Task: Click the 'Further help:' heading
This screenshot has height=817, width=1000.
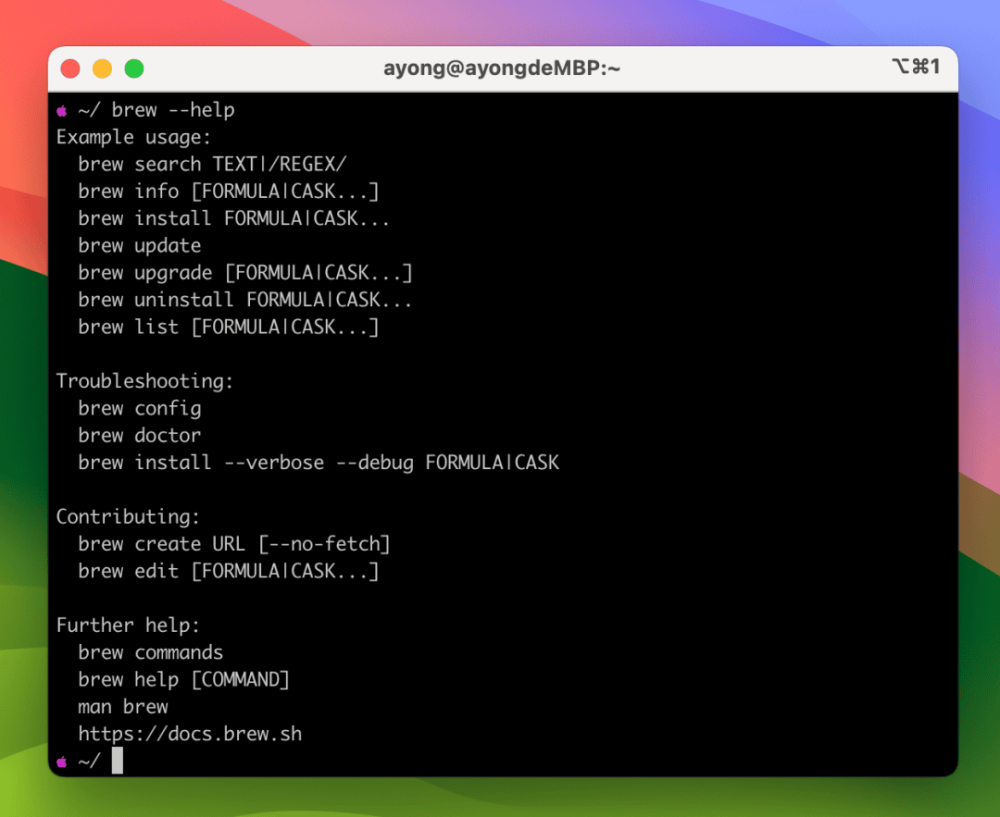Action: [x=128, y=625]
